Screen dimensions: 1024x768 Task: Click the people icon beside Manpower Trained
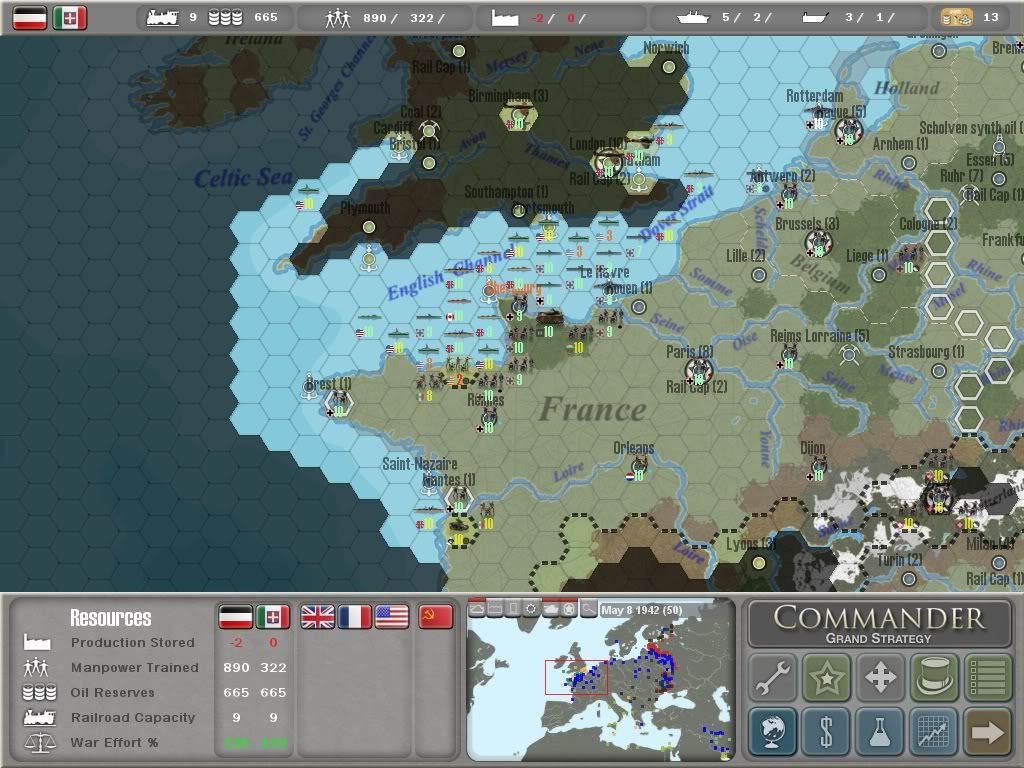36,667
